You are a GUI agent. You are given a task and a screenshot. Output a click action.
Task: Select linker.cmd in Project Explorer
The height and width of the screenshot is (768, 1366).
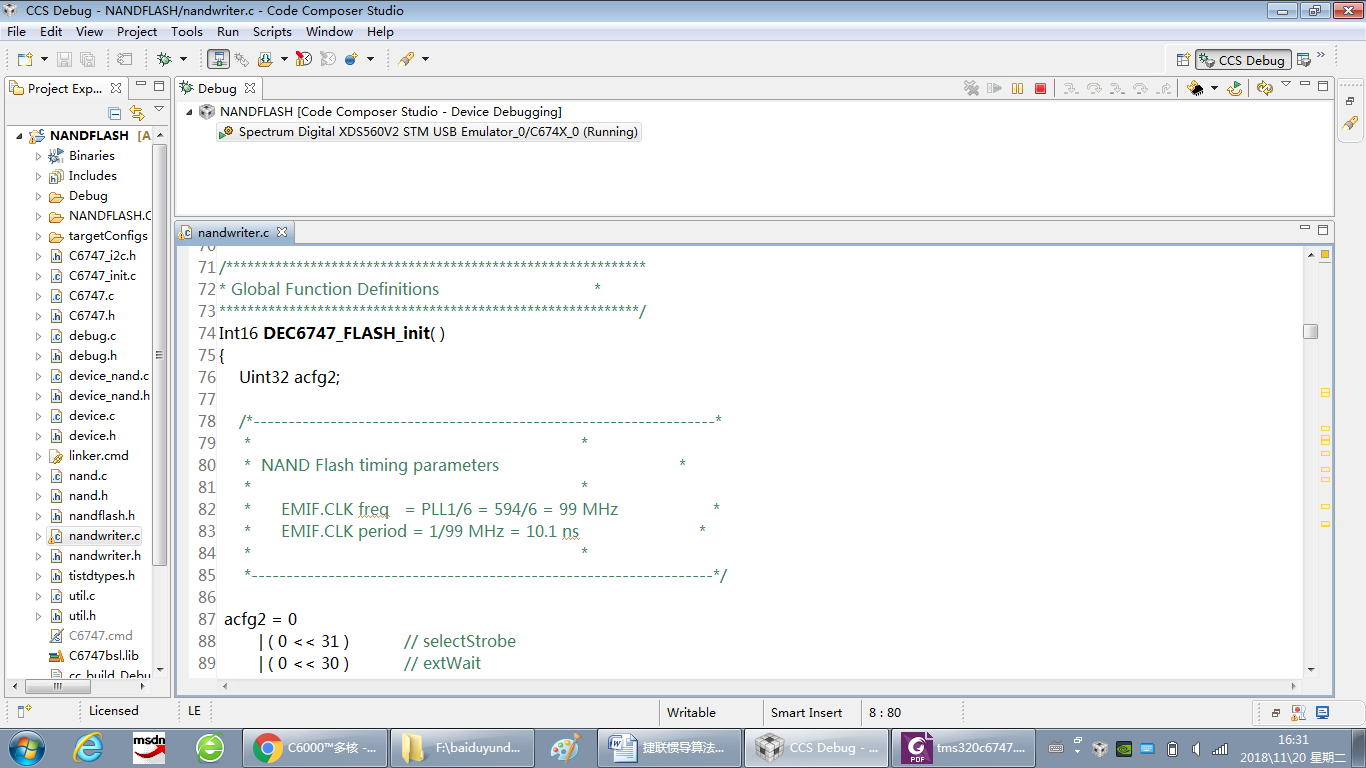[98, 456]
